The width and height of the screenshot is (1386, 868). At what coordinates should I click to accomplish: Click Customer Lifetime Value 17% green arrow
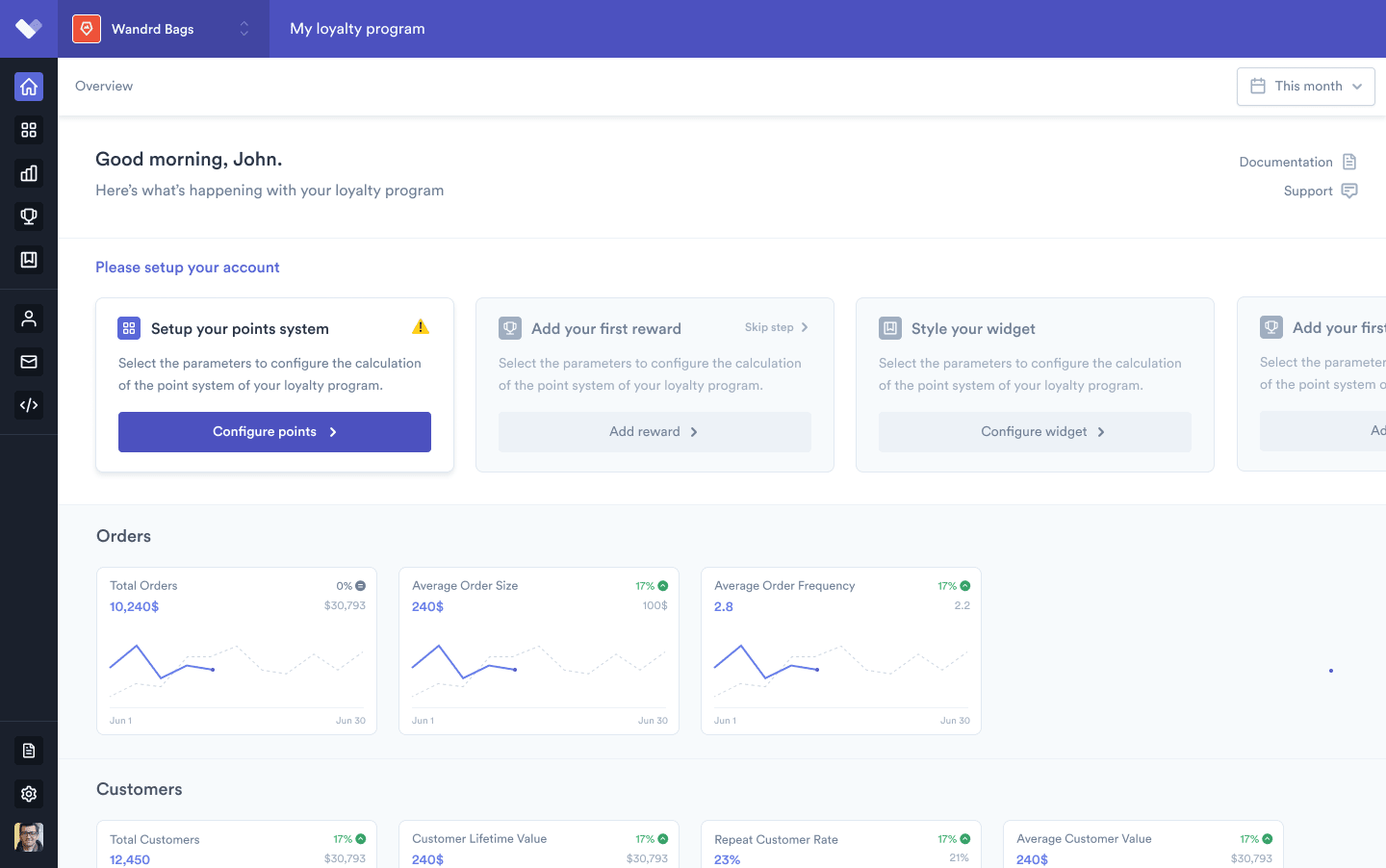pyautogui.click(x=662, y=839)
